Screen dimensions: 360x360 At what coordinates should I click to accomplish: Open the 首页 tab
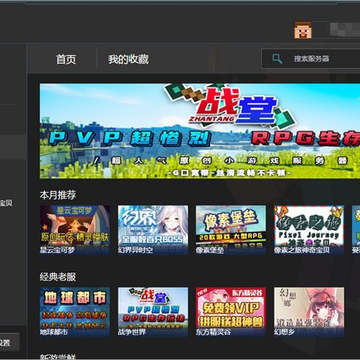66,59
